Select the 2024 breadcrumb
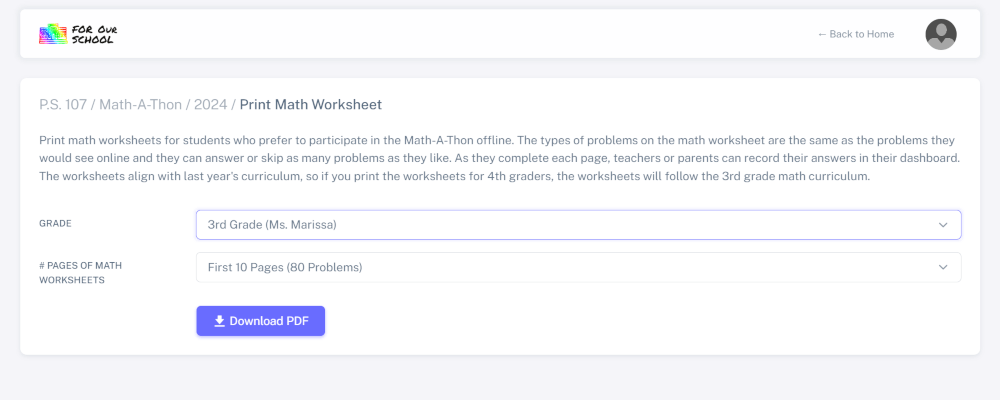Screen dimensions: 1000x400 pos(210,104)
